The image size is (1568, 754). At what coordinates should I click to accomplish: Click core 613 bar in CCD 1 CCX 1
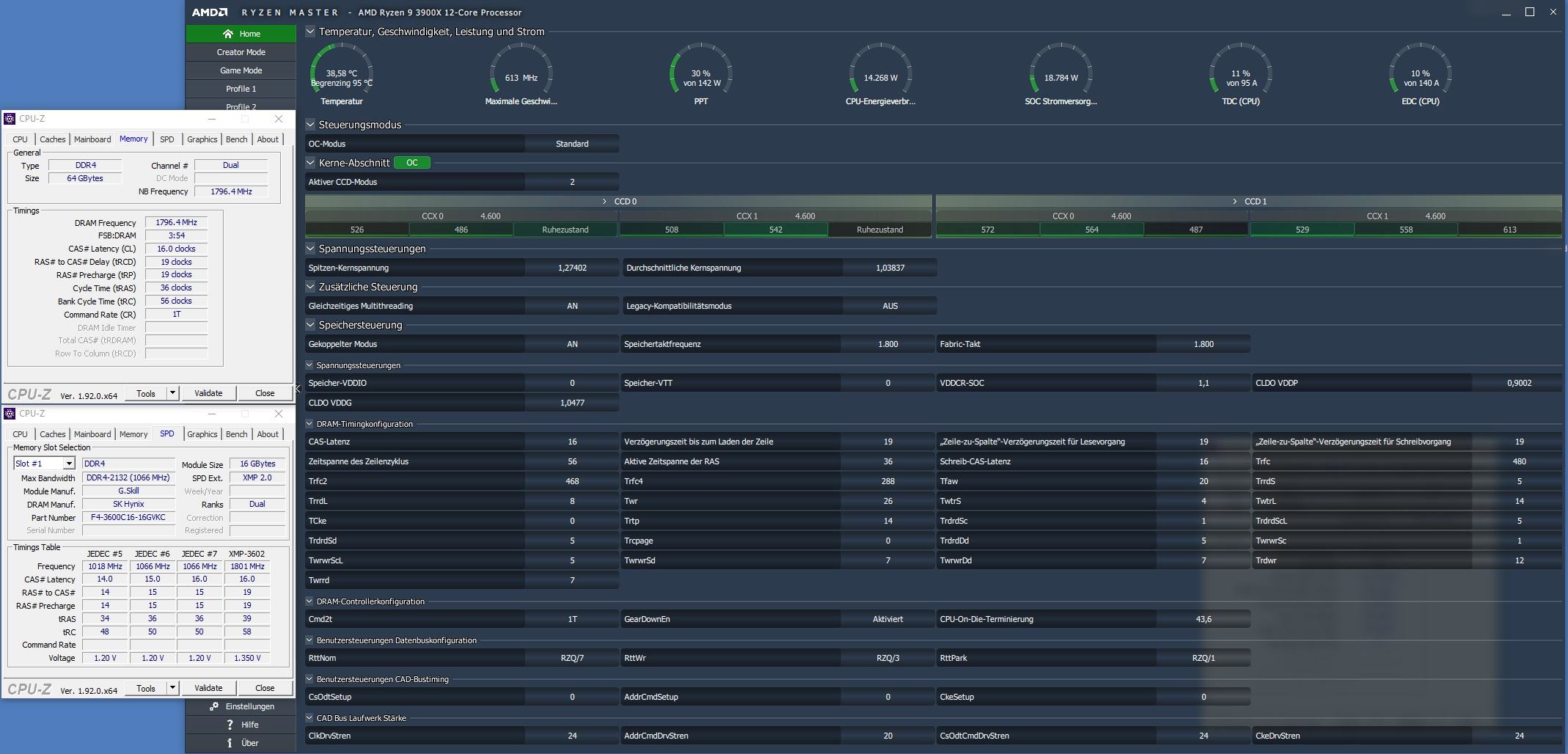coord(1510,230)
